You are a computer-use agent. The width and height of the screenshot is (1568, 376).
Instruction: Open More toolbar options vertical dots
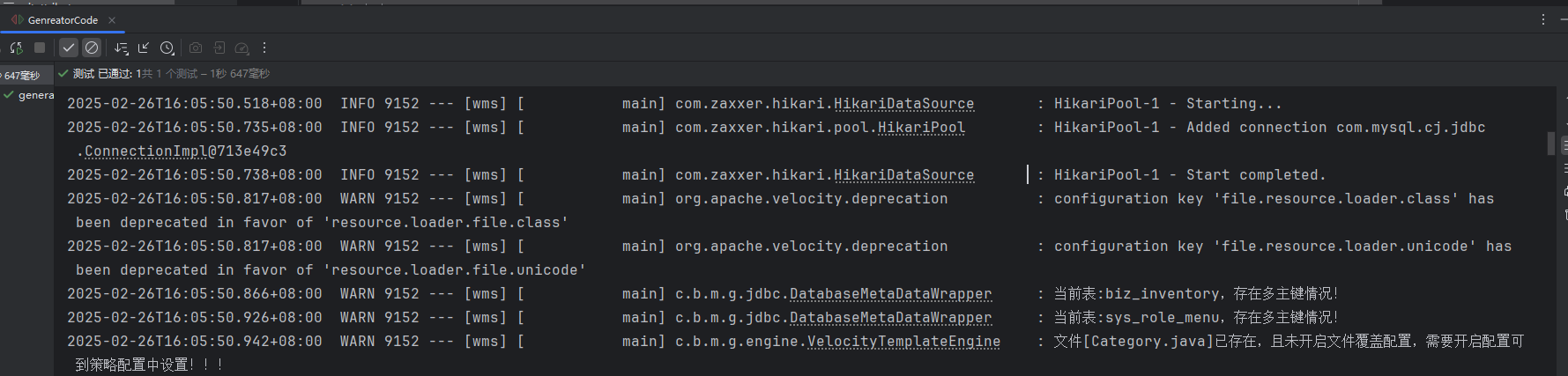tap(264, 48)
